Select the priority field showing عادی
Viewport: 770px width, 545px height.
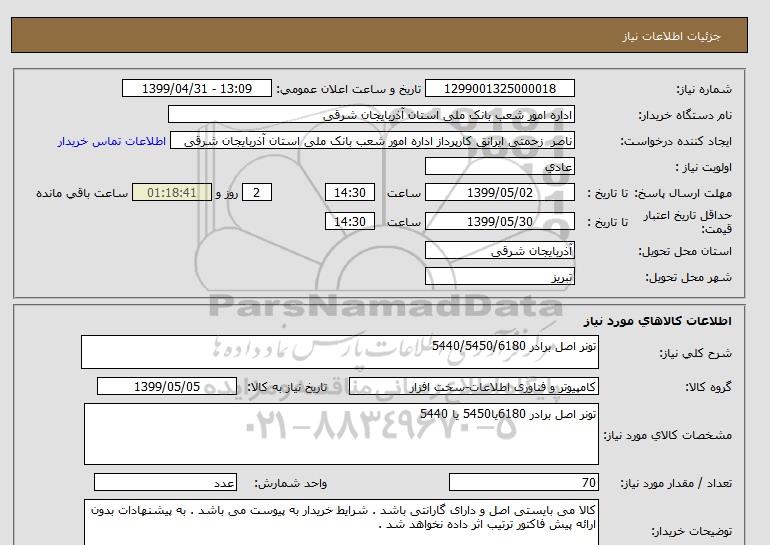coord(499,166)
